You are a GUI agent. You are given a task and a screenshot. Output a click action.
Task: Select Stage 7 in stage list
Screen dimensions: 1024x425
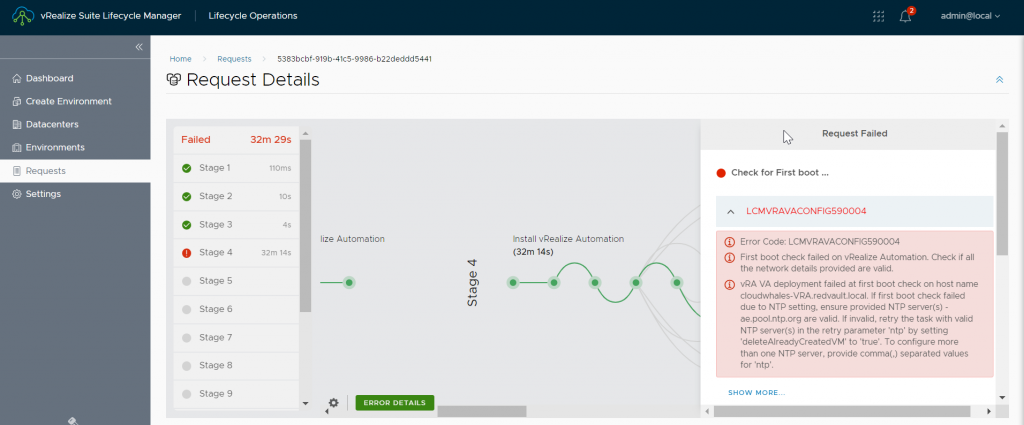(236, 338)
